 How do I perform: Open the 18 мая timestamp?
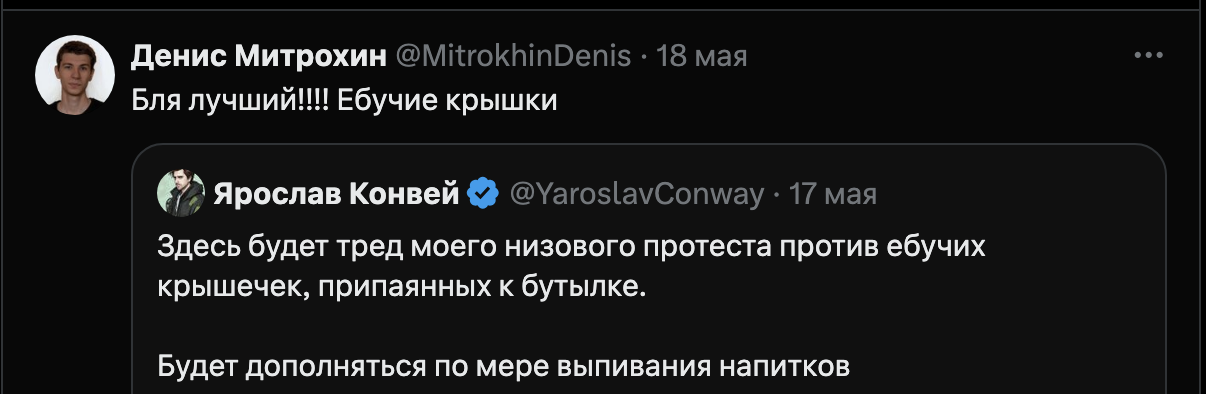tap(702, 56)
